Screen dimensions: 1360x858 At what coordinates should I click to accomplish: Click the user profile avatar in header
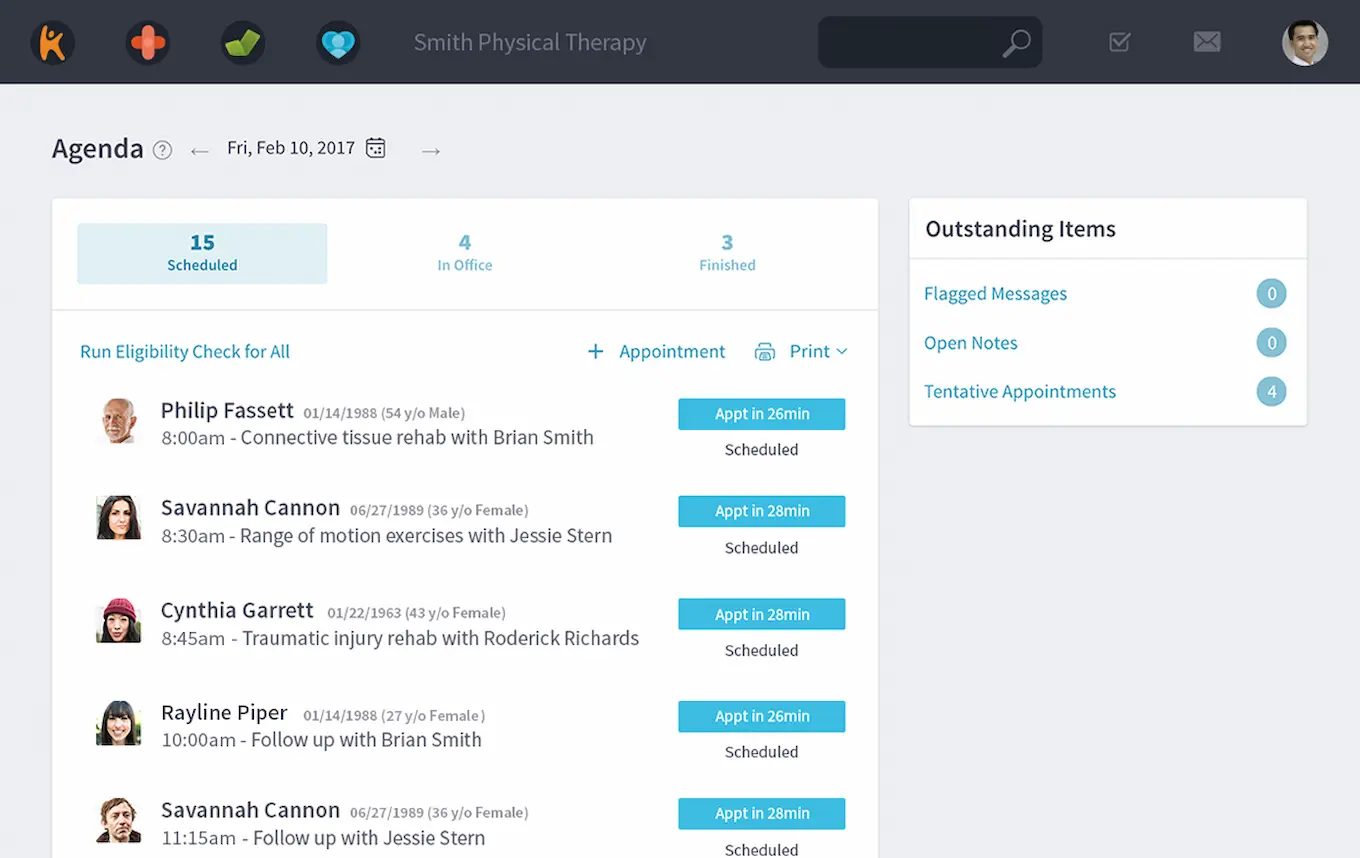tap(1304, 43)
